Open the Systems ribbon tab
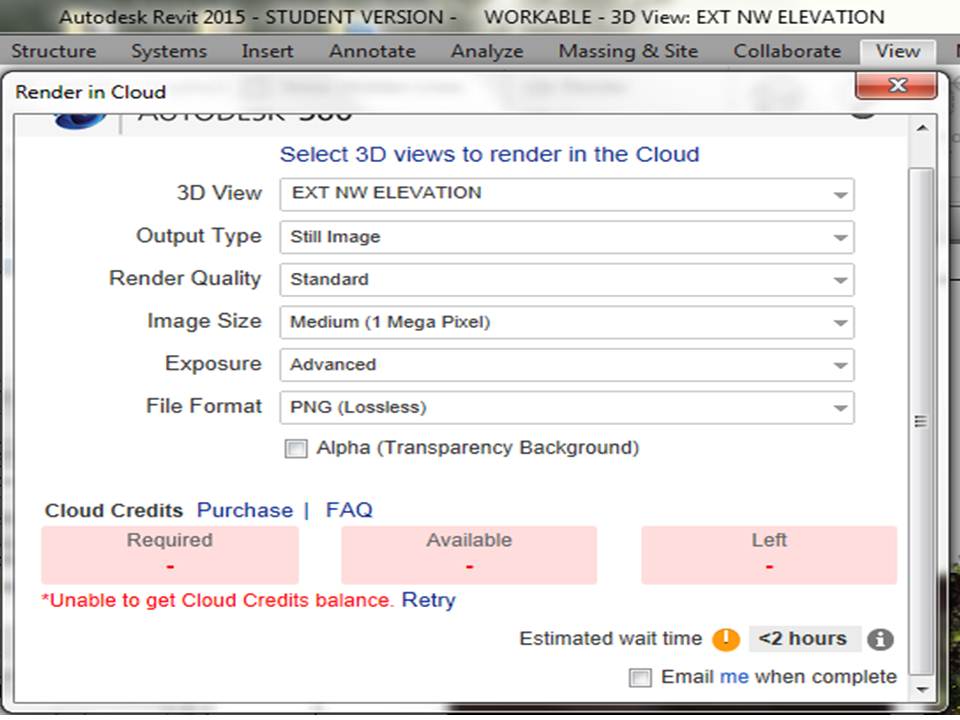This screenshot has height=720, width=960. click(169, 51)
